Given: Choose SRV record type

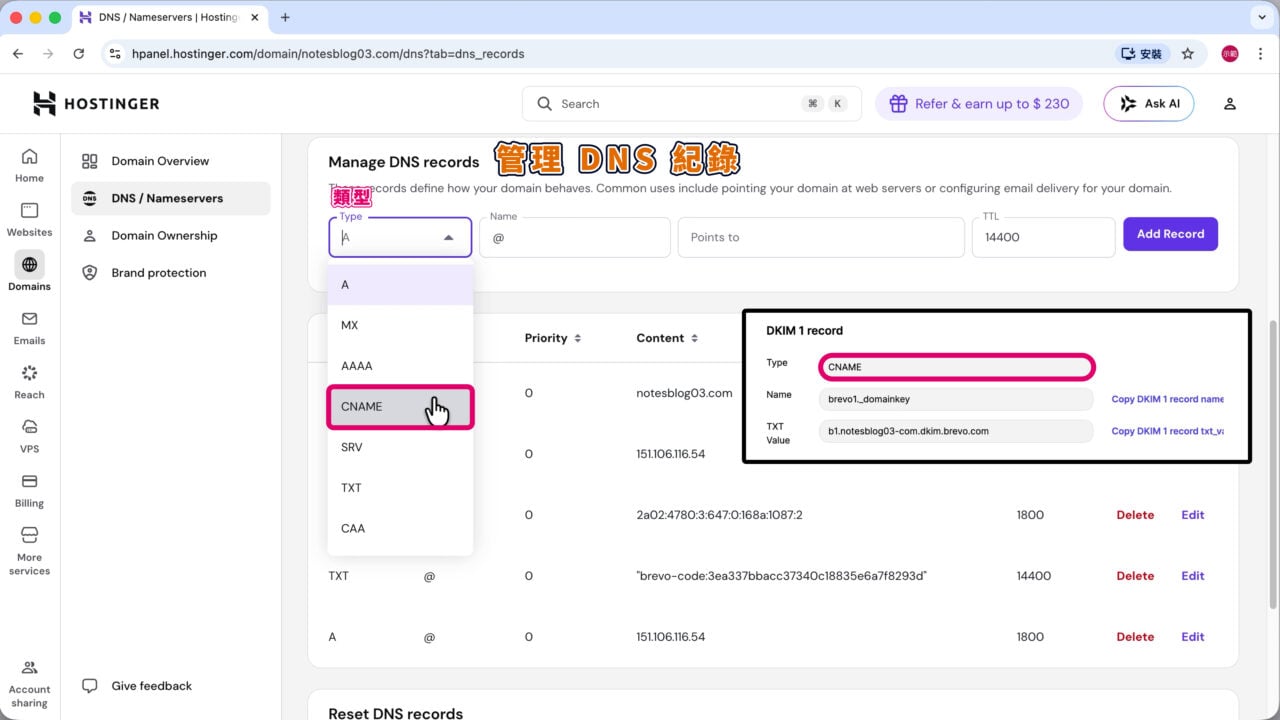Looking at the screenshot, I should (400, 447).
